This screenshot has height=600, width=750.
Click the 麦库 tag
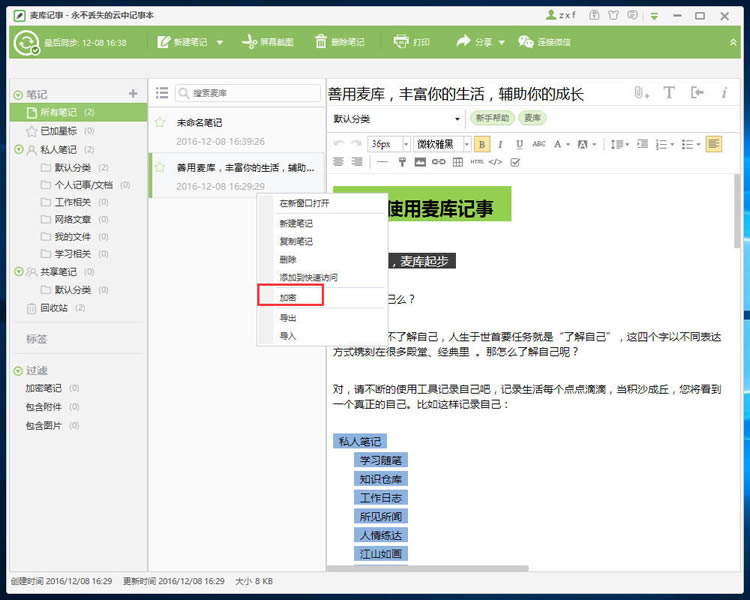tap(532, 118)
